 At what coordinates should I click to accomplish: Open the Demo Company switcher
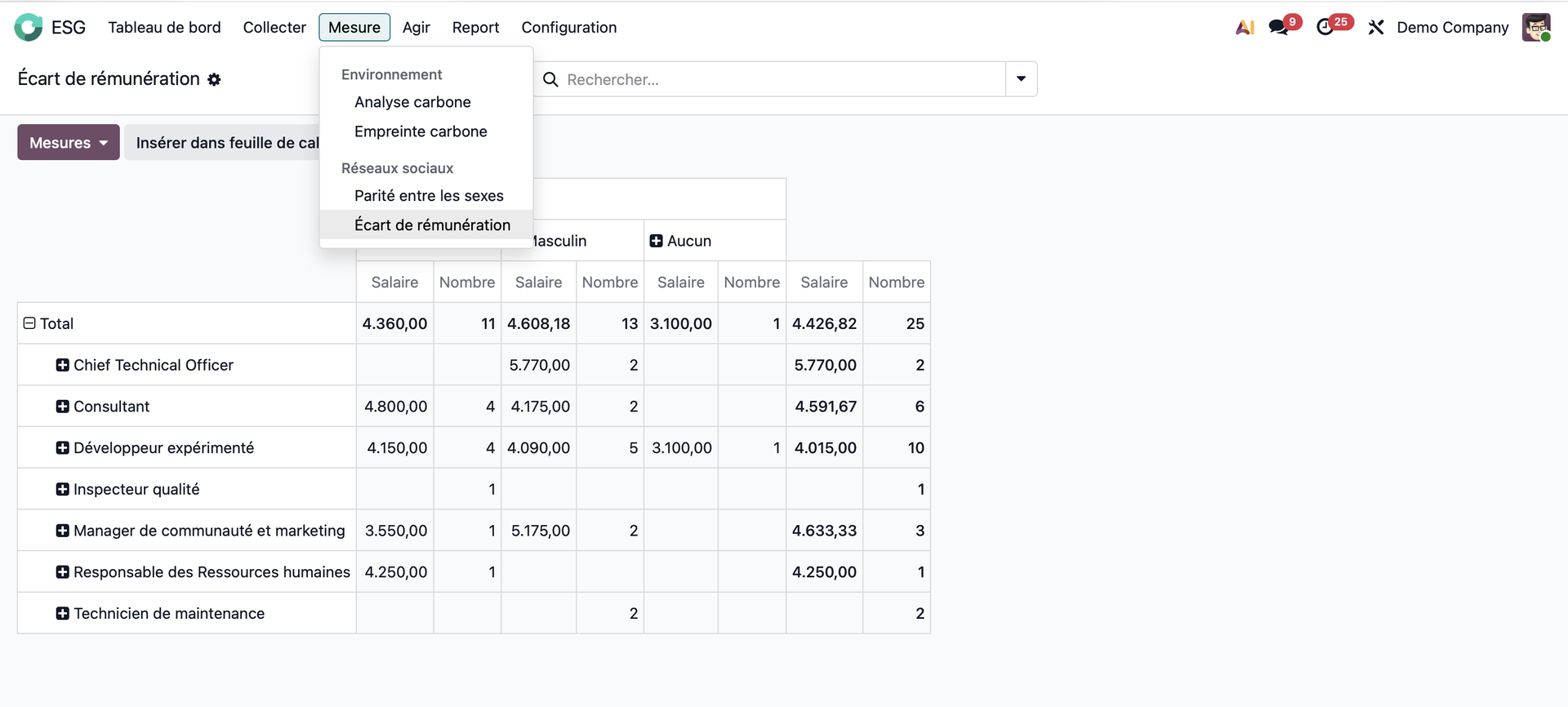tap(1452, 28)
